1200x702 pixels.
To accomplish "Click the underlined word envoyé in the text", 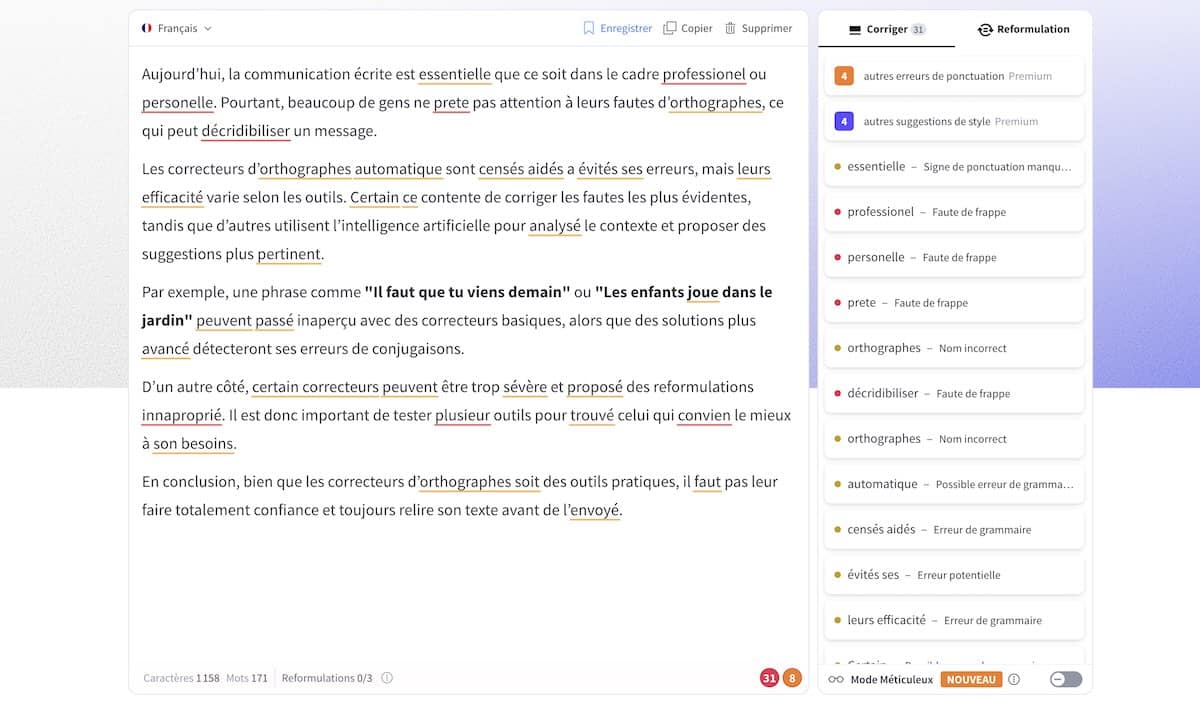I will [595, 510].
